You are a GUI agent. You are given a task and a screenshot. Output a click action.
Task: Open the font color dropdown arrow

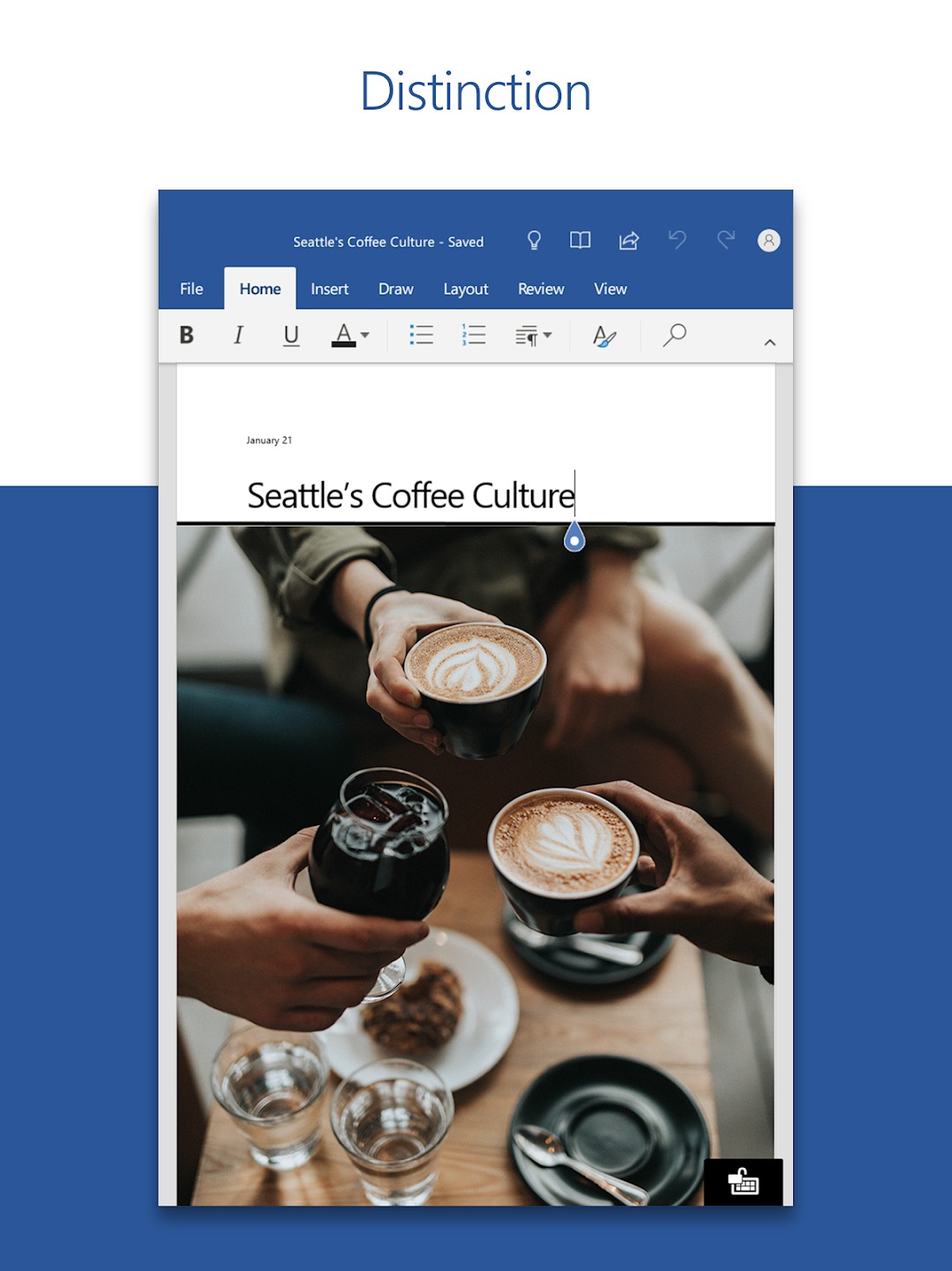coord(365,335)
